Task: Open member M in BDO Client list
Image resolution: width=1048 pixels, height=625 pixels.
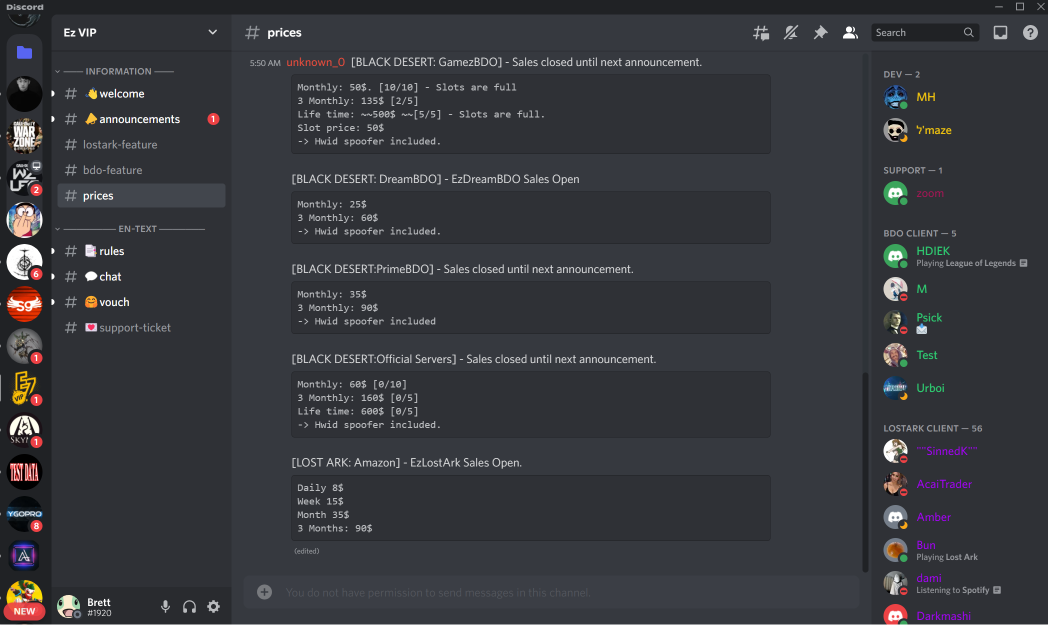Action: (957, 289)
